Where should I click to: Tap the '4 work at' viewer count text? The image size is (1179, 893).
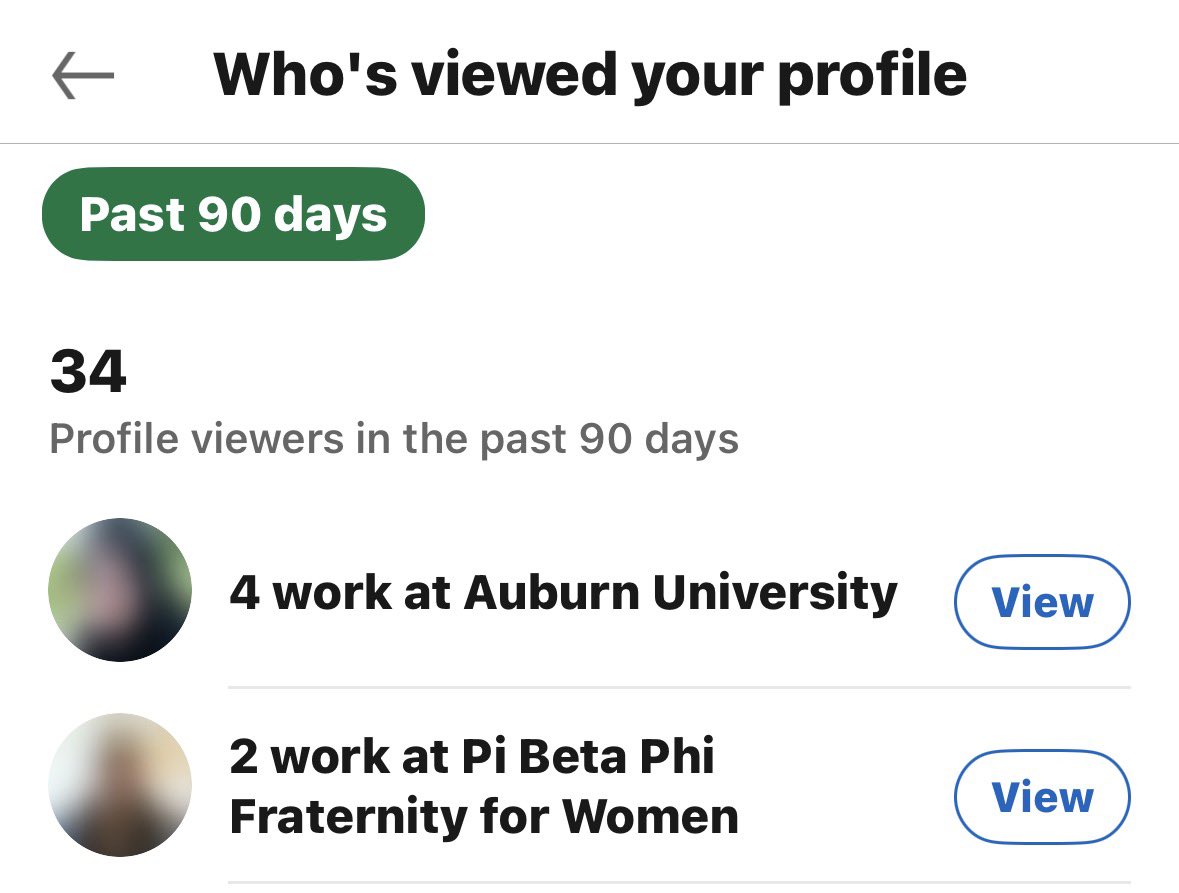340,592
